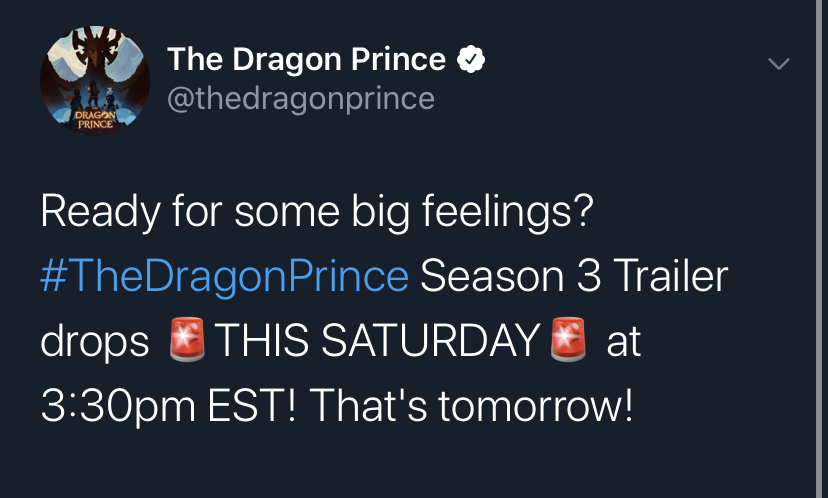Click the @thedragonprince handle
The height and width of the screenshot is (498, 828).
click(301, 99)
